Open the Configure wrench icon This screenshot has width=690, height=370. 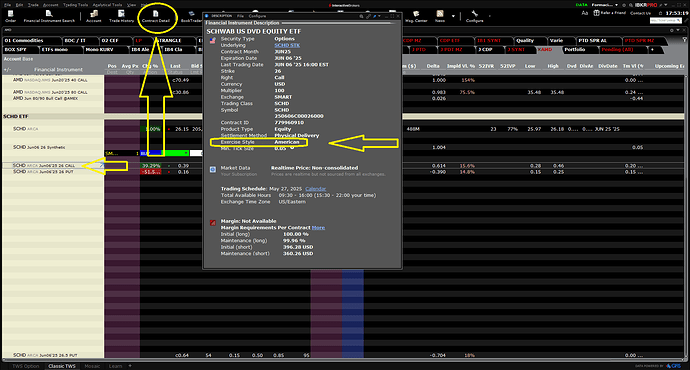[x=474, y=16]
